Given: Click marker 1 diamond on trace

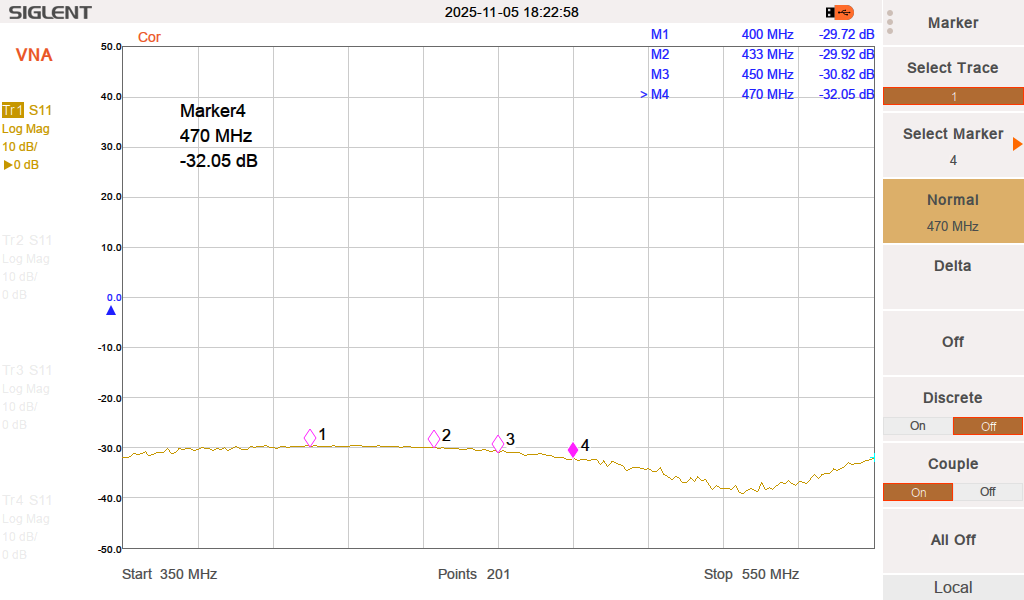Looking at the screenshot, I should [x=310, y=437].
